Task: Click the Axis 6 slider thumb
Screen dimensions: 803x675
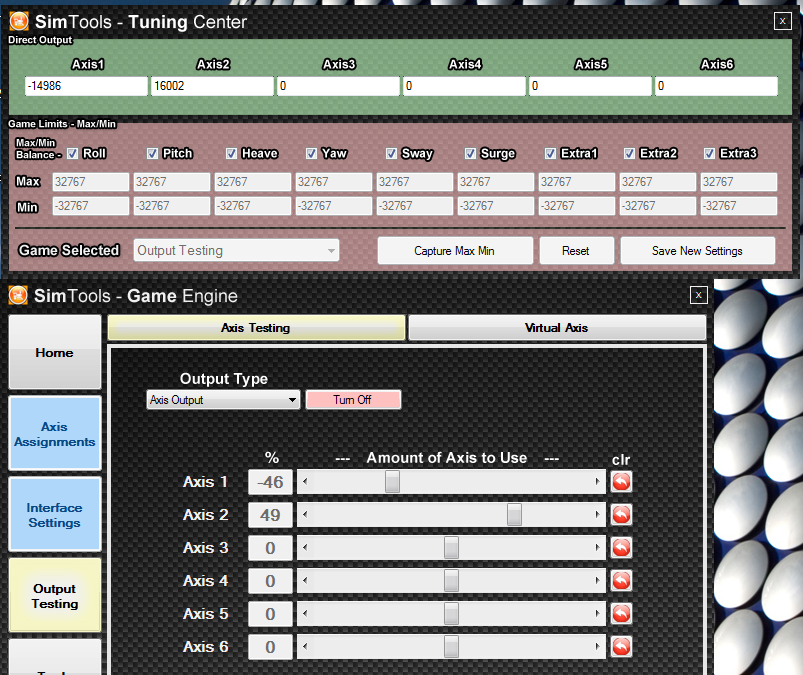Action: [x=451, y=647]
